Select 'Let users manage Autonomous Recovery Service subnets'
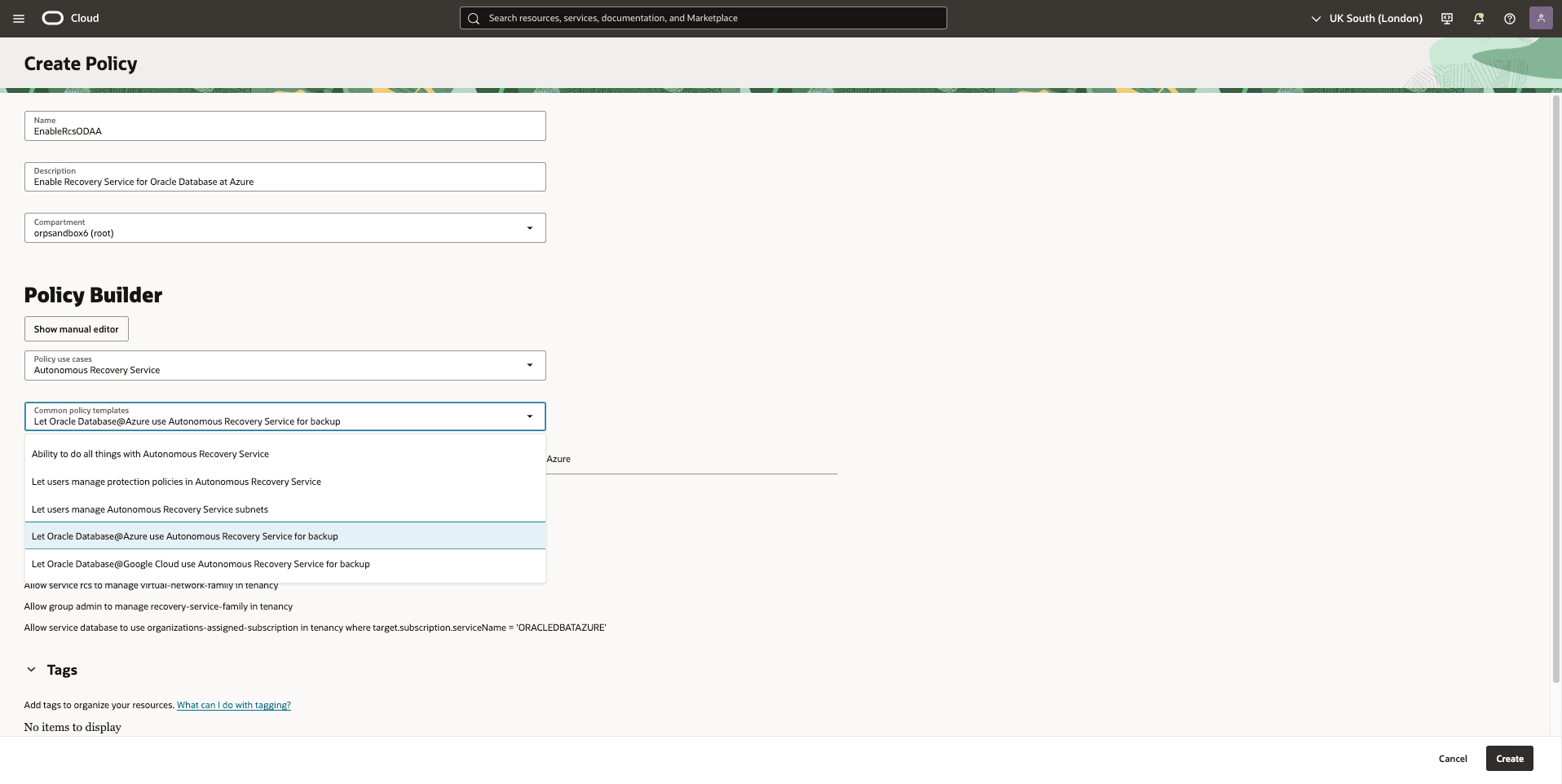This screenshot has width=1562, height=784. click(150, 509)
